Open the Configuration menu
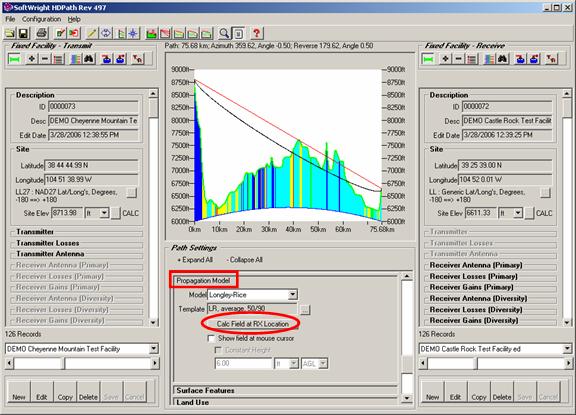The image size is (576, 415). [x=42, y=19]
